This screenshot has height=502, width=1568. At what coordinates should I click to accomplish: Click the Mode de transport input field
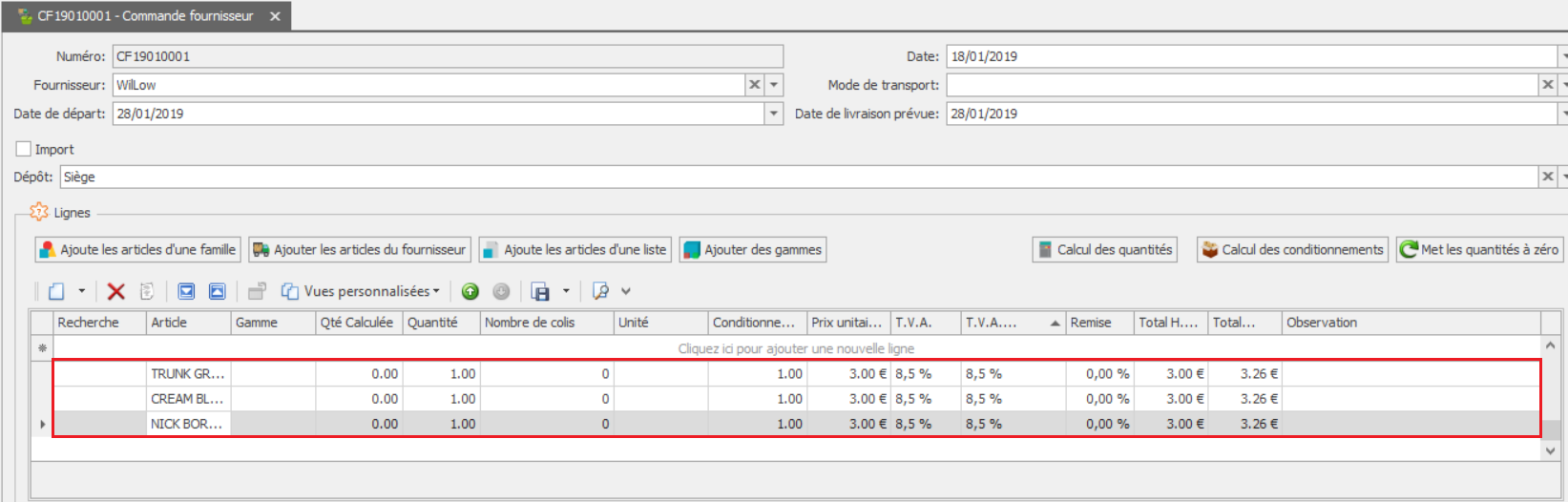(x=1241, y=85)
